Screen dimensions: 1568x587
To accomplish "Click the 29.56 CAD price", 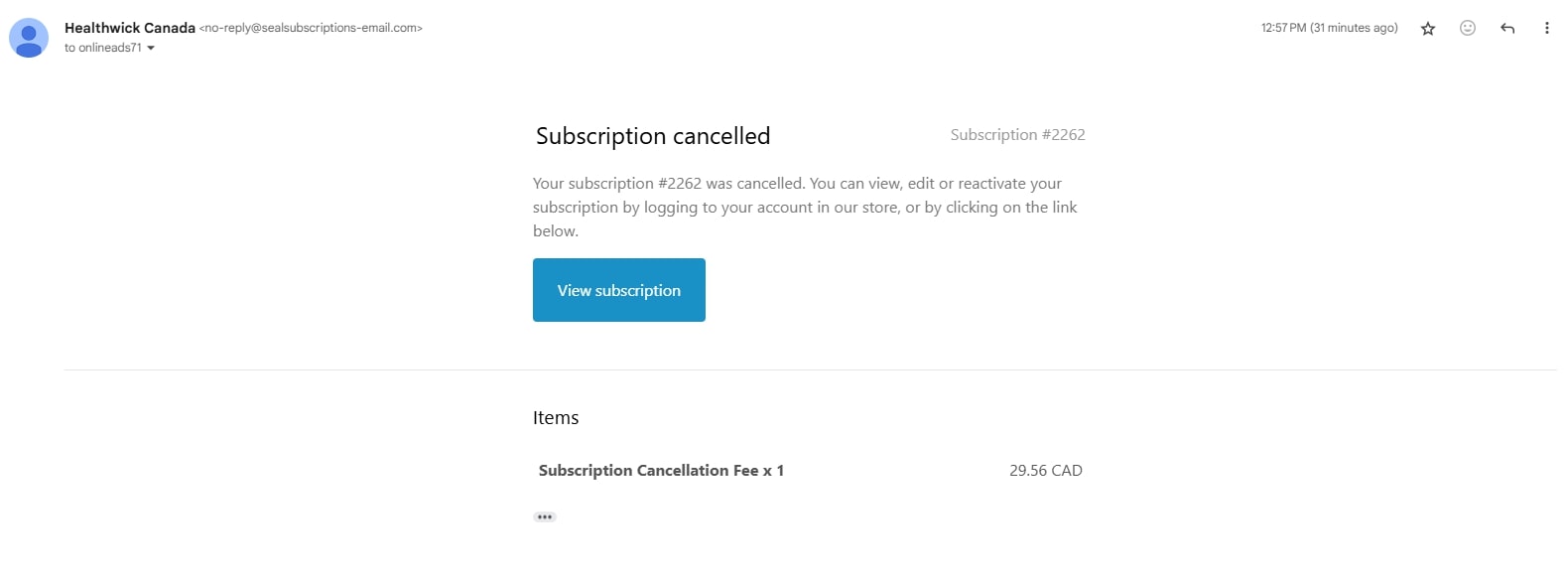I will pos(1046,471).
